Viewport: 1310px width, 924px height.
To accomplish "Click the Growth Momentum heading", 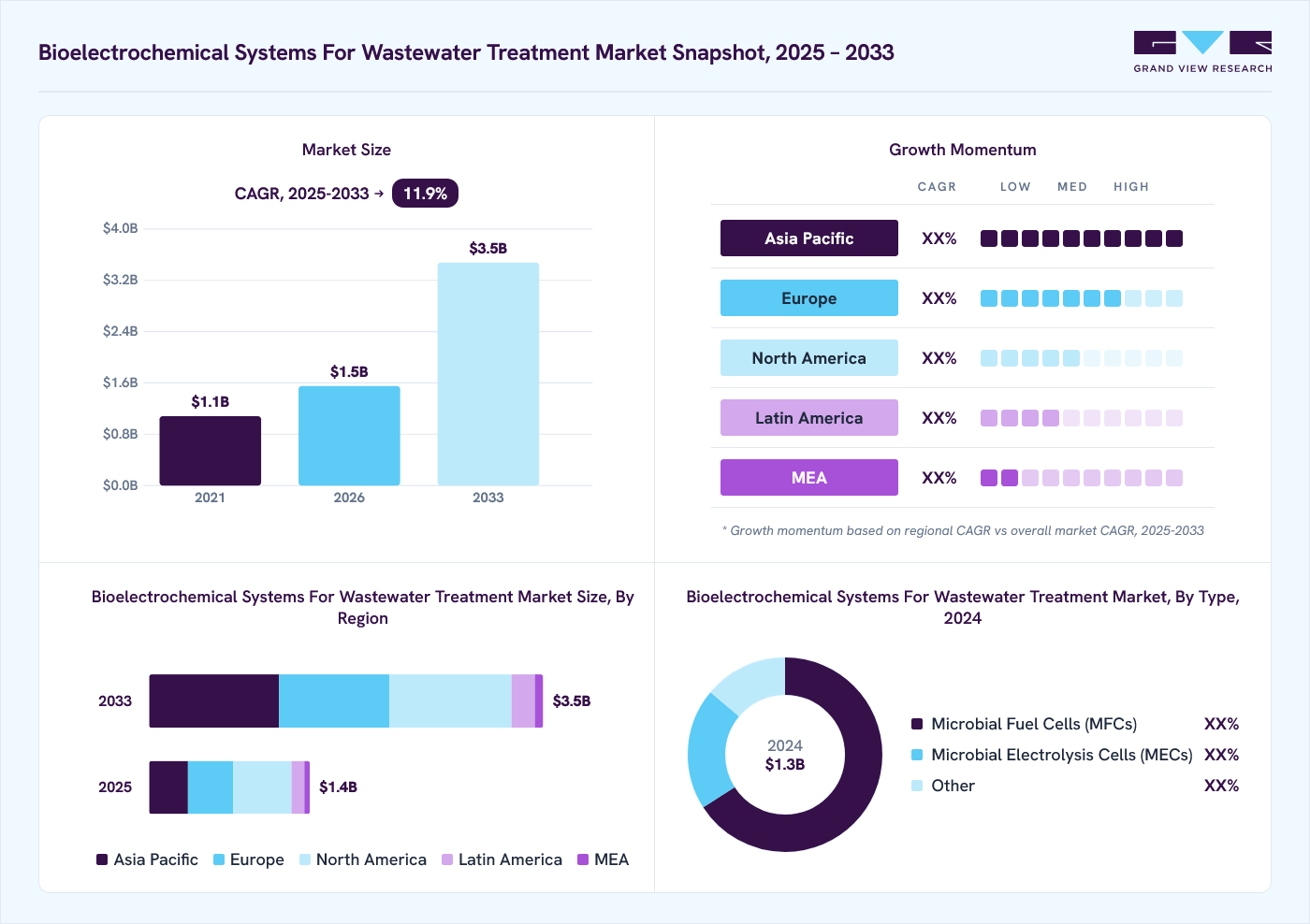I will [963, 150].
